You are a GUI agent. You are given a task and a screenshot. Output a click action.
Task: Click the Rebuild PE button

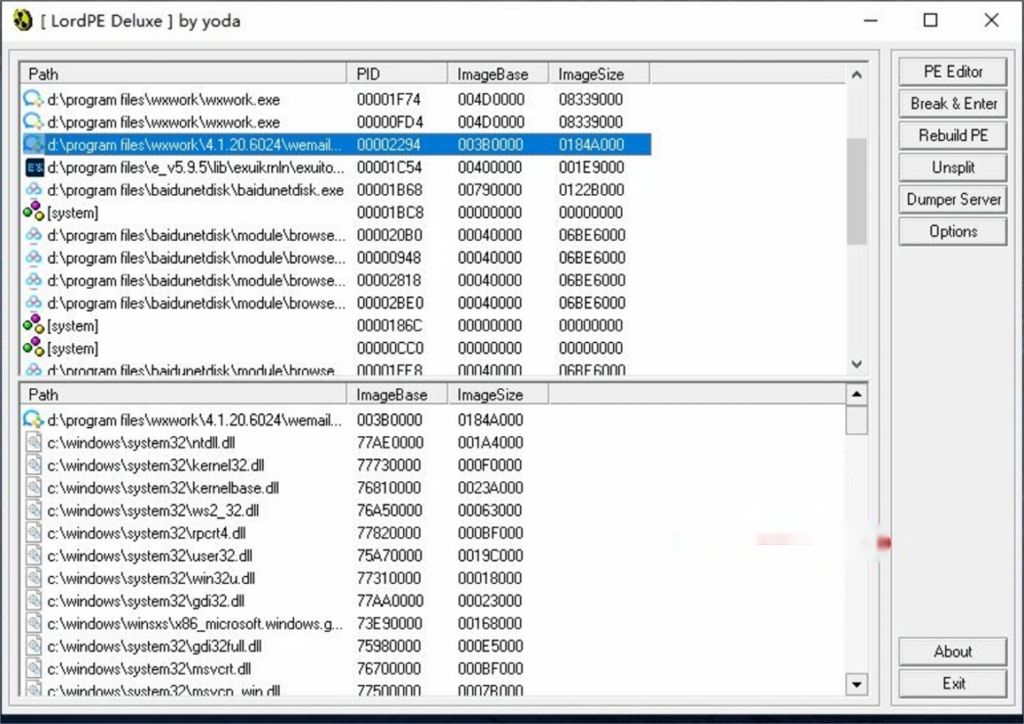(952, 136)
